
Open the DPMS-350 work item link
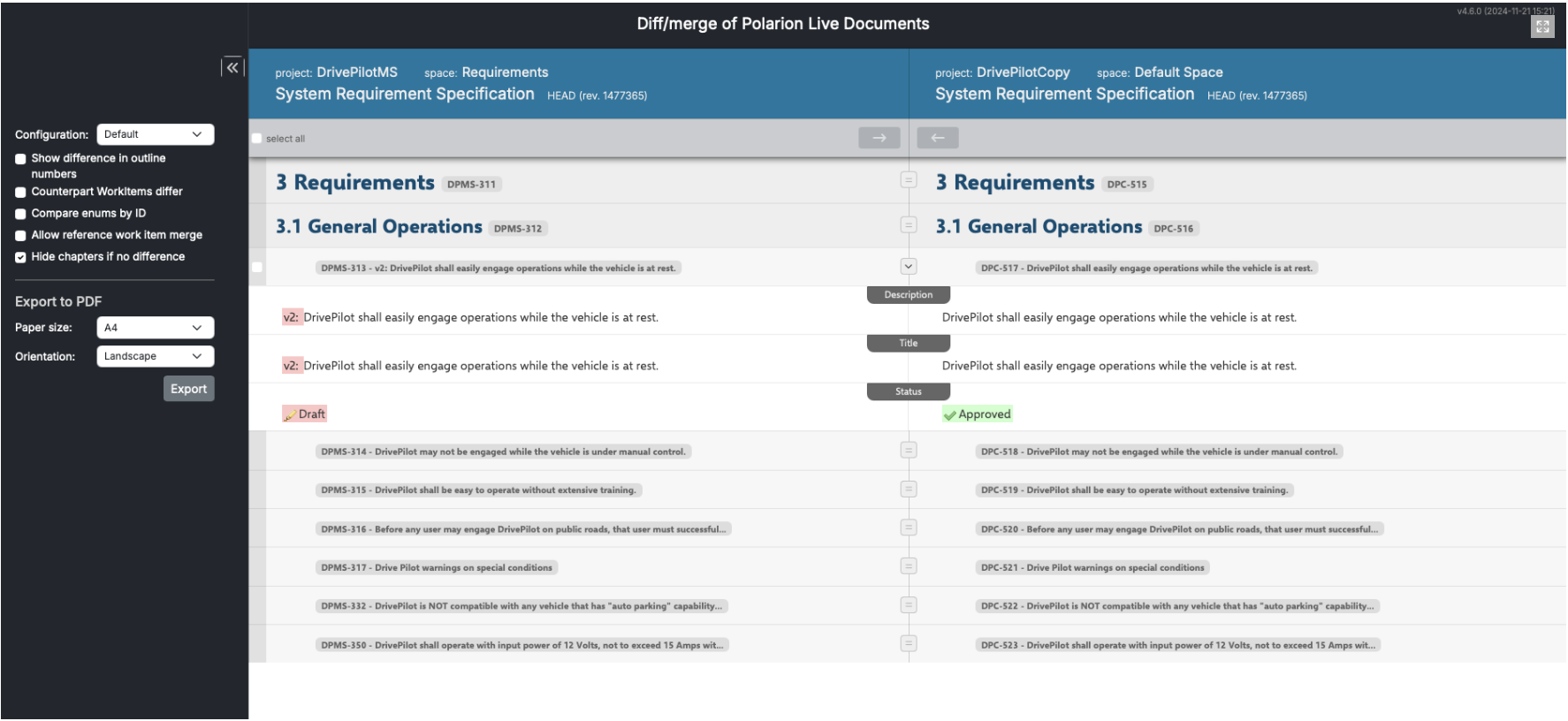(x=522, y=645)
